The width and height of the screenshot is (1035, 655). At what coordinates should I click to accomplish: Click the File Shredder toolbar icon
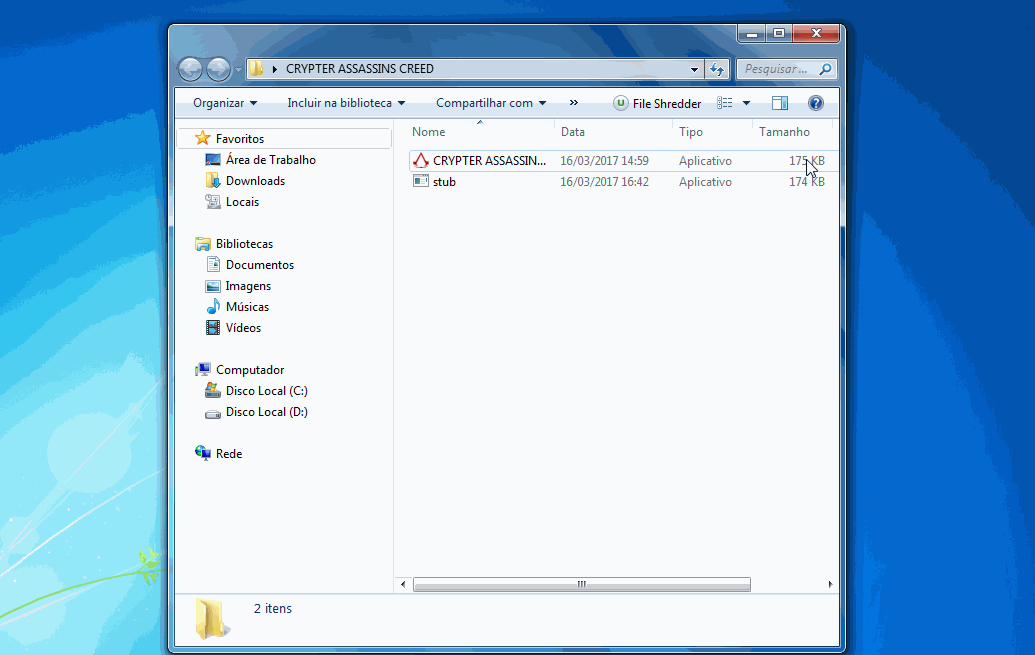[621, 103]
